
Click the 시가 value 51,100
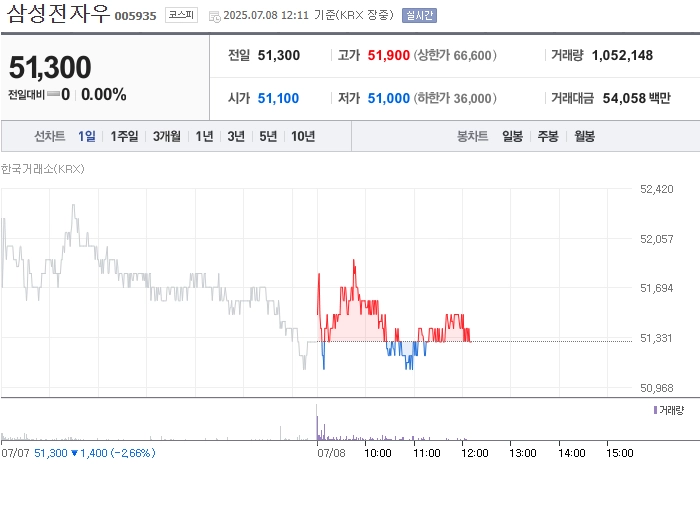[x=278, y=98]
